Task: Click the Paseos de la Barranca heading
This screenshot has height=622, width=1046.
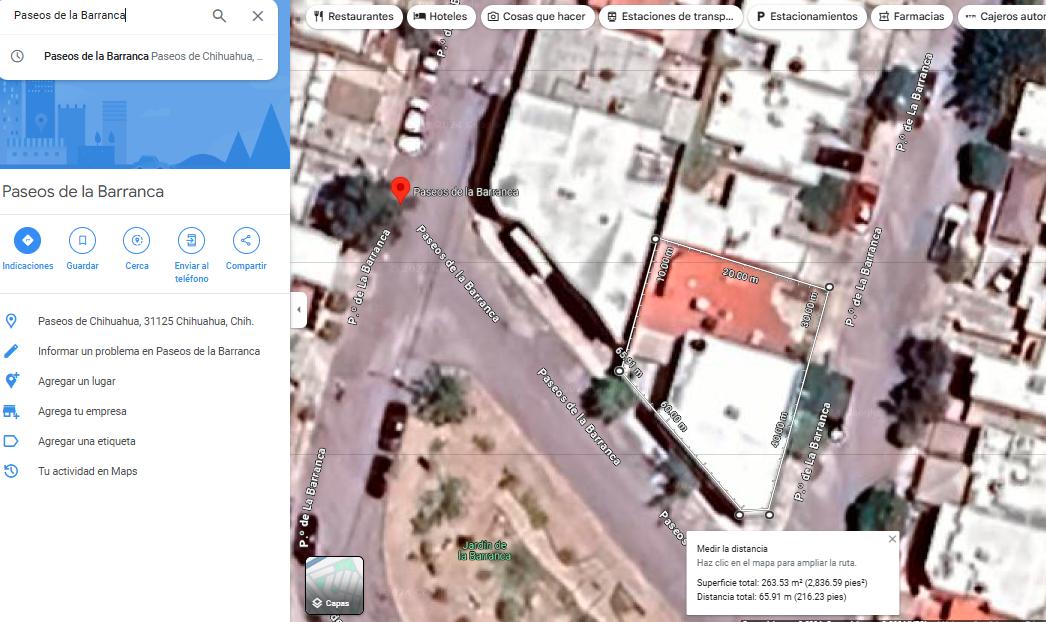Action: click(83, 192)
